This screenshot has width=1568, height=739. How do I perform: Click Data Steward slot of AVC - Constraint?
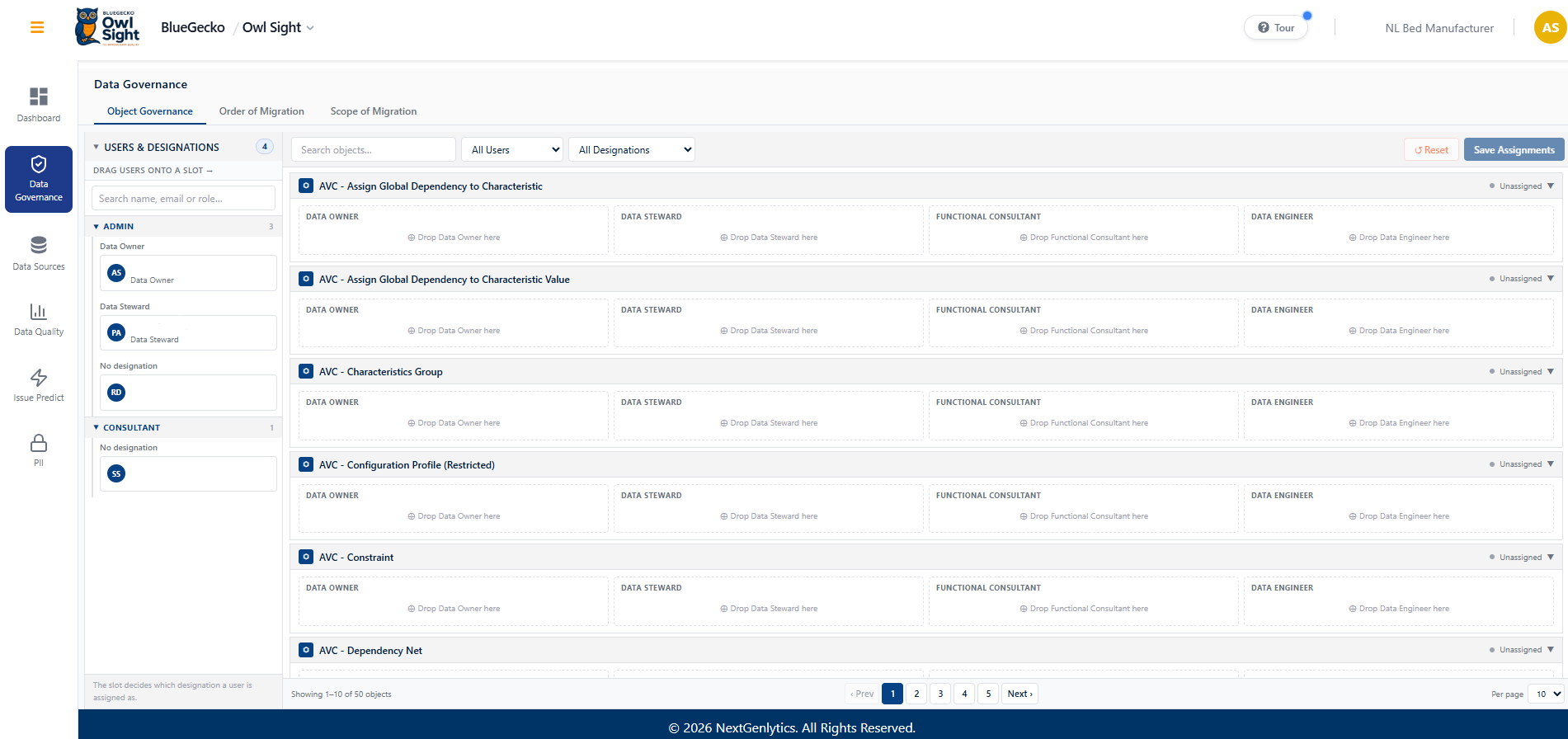(769, 601)
